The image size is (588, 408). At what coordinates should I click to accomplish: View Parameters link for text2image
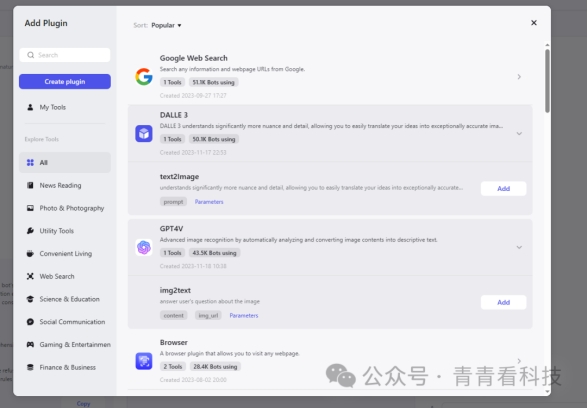click(x=209, y=202)
